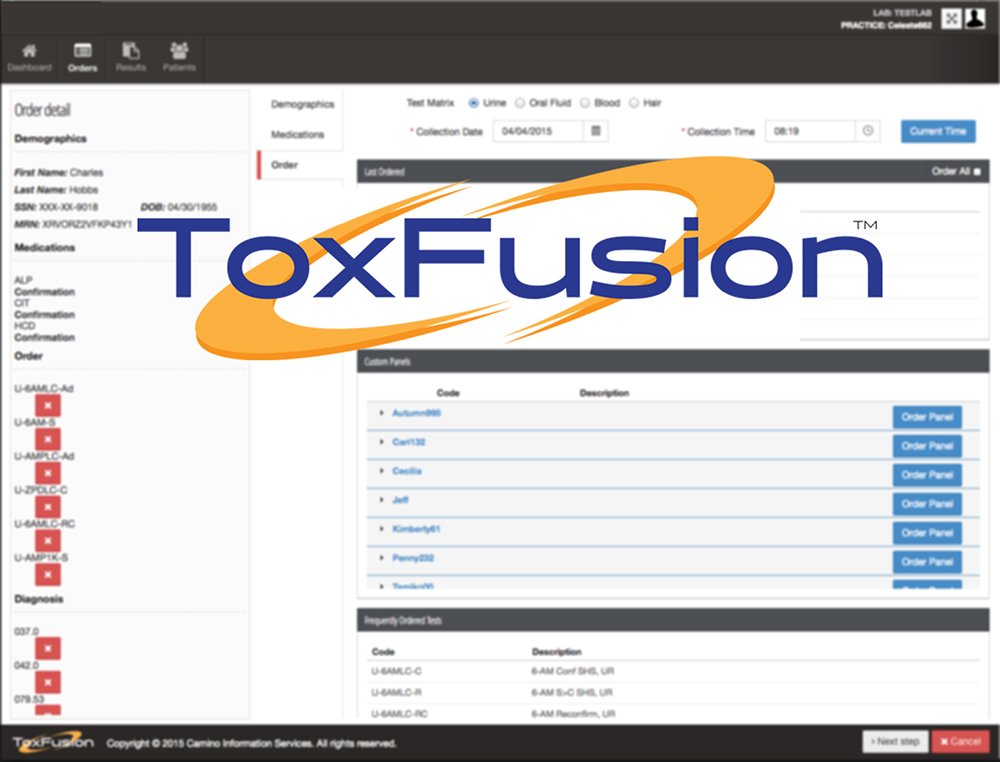
Task: Remove U-6AMLC-RC from the order
Action: (48, 541)
